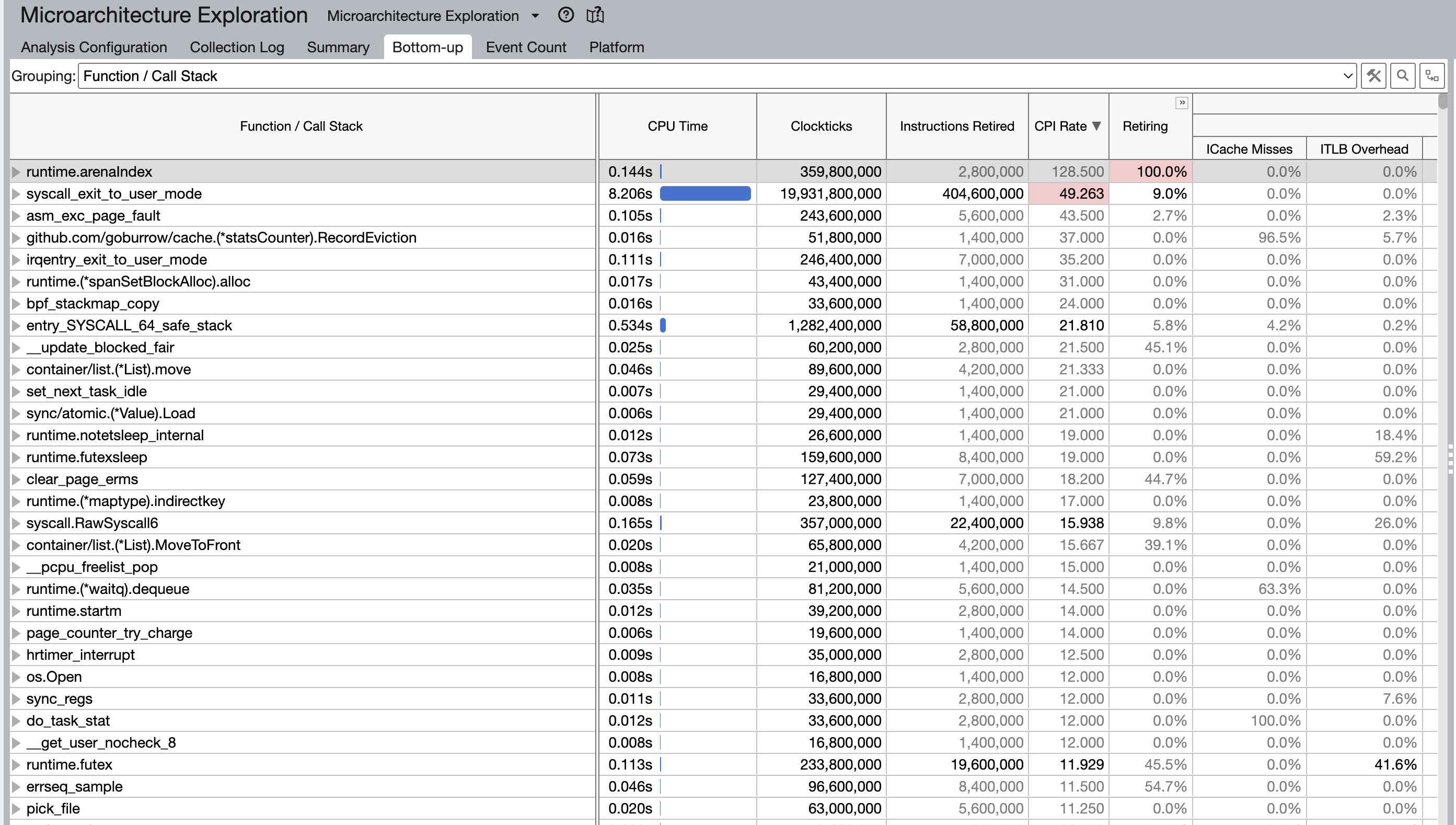Viewport: 1456px width, 825px height.
Task: Expand the asm_exc_page_fault row
Action: [16, 216]
